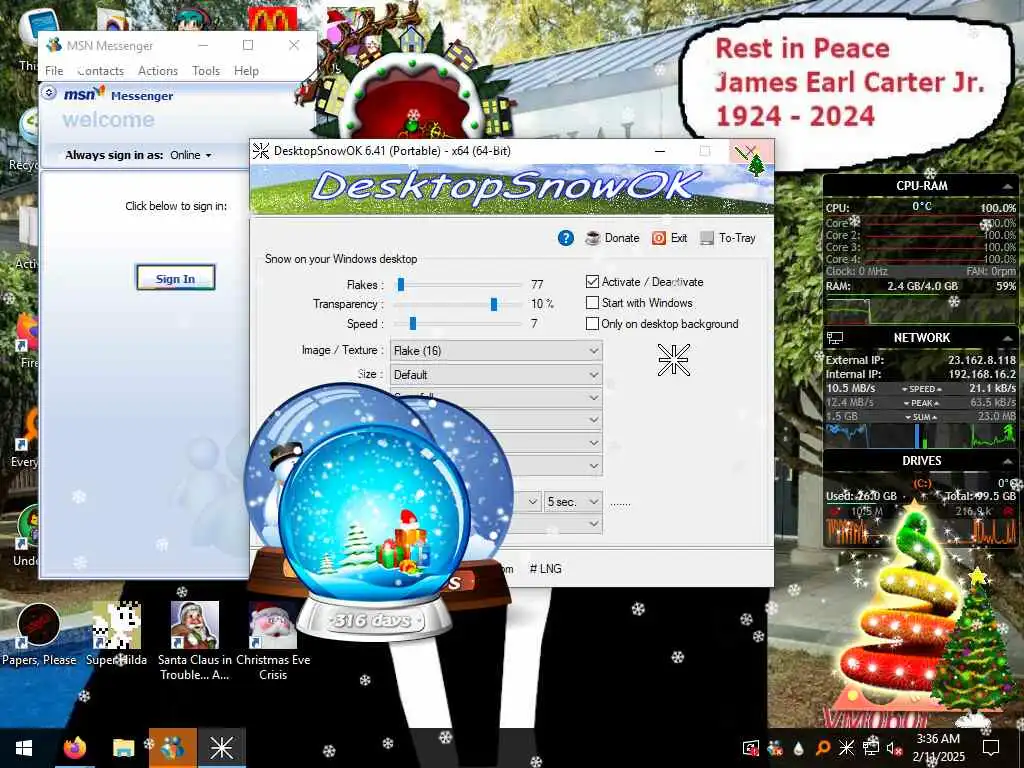
Task: Open the taskbar clock showing 3:36 AM
Action: 938,748
